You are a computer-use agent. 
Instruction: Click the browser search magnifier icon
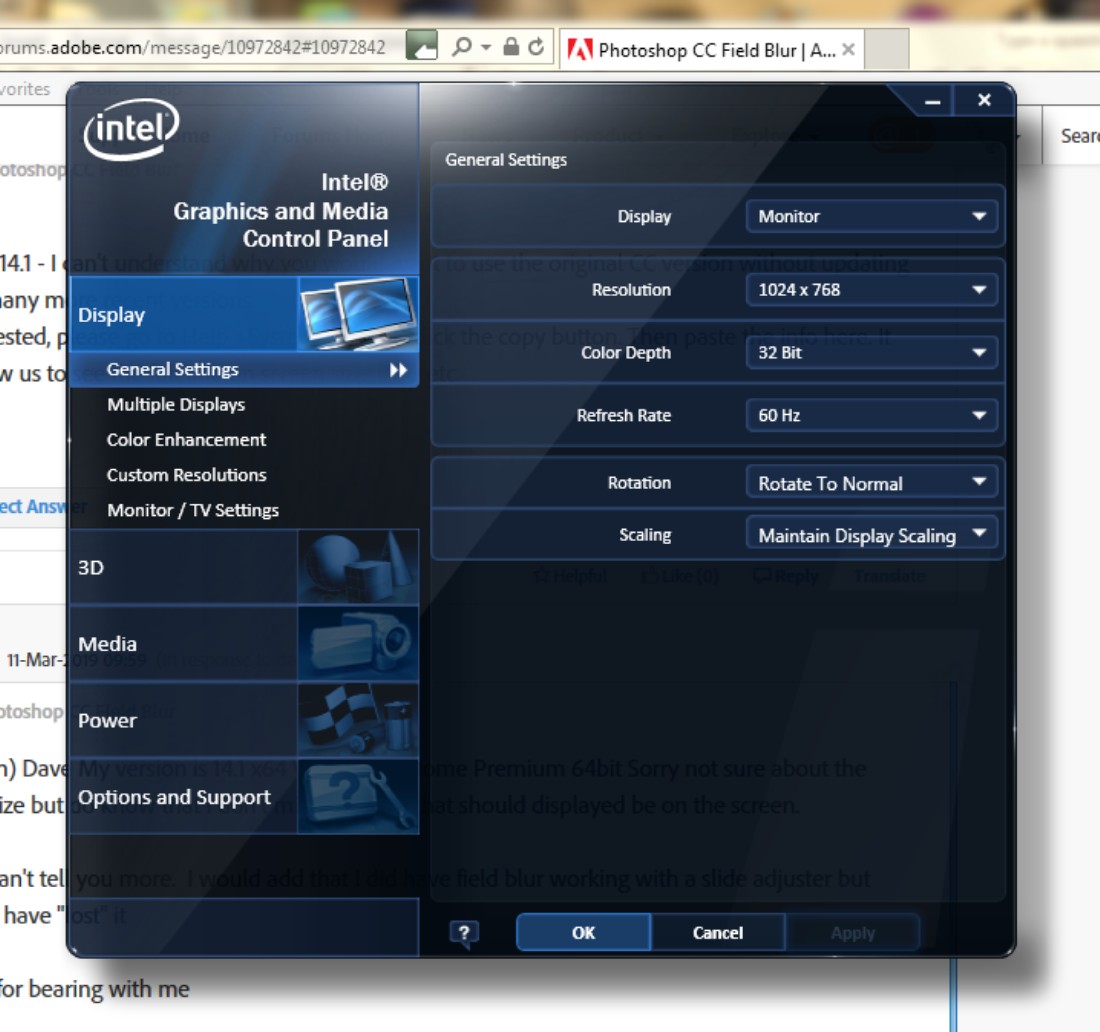(462, 47)
